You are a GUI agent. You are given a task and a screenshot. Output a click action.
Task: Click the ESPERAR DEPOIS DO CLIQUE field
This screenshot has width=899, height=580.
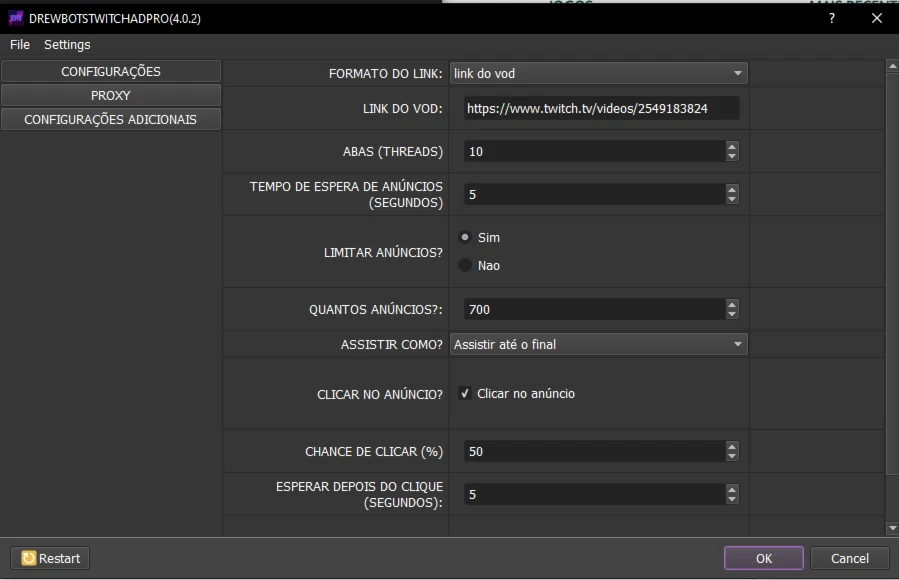(x=594, y=495)
